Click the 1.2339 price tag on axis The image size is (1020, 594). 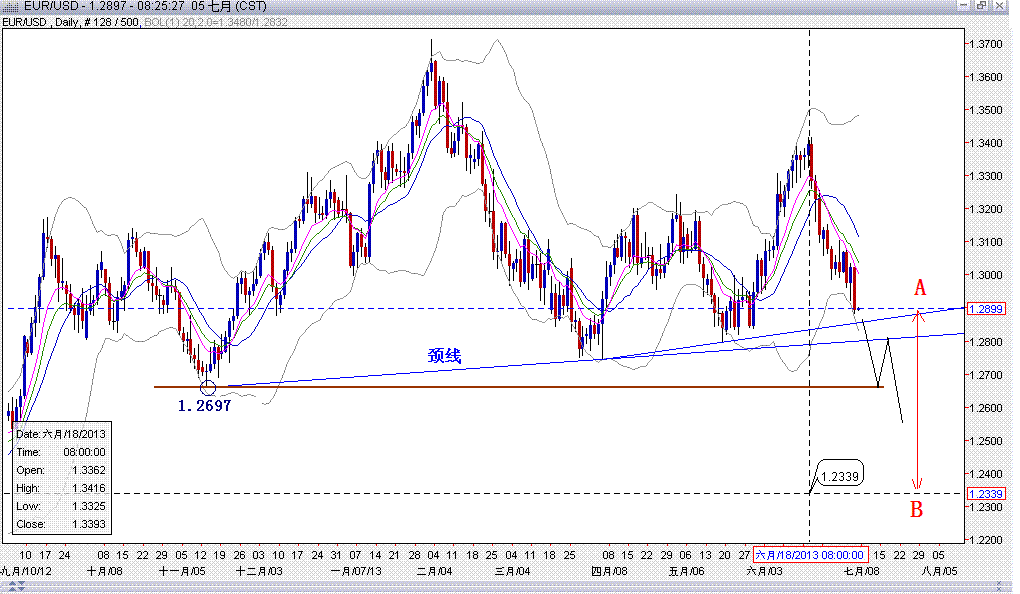coord(986,494)
